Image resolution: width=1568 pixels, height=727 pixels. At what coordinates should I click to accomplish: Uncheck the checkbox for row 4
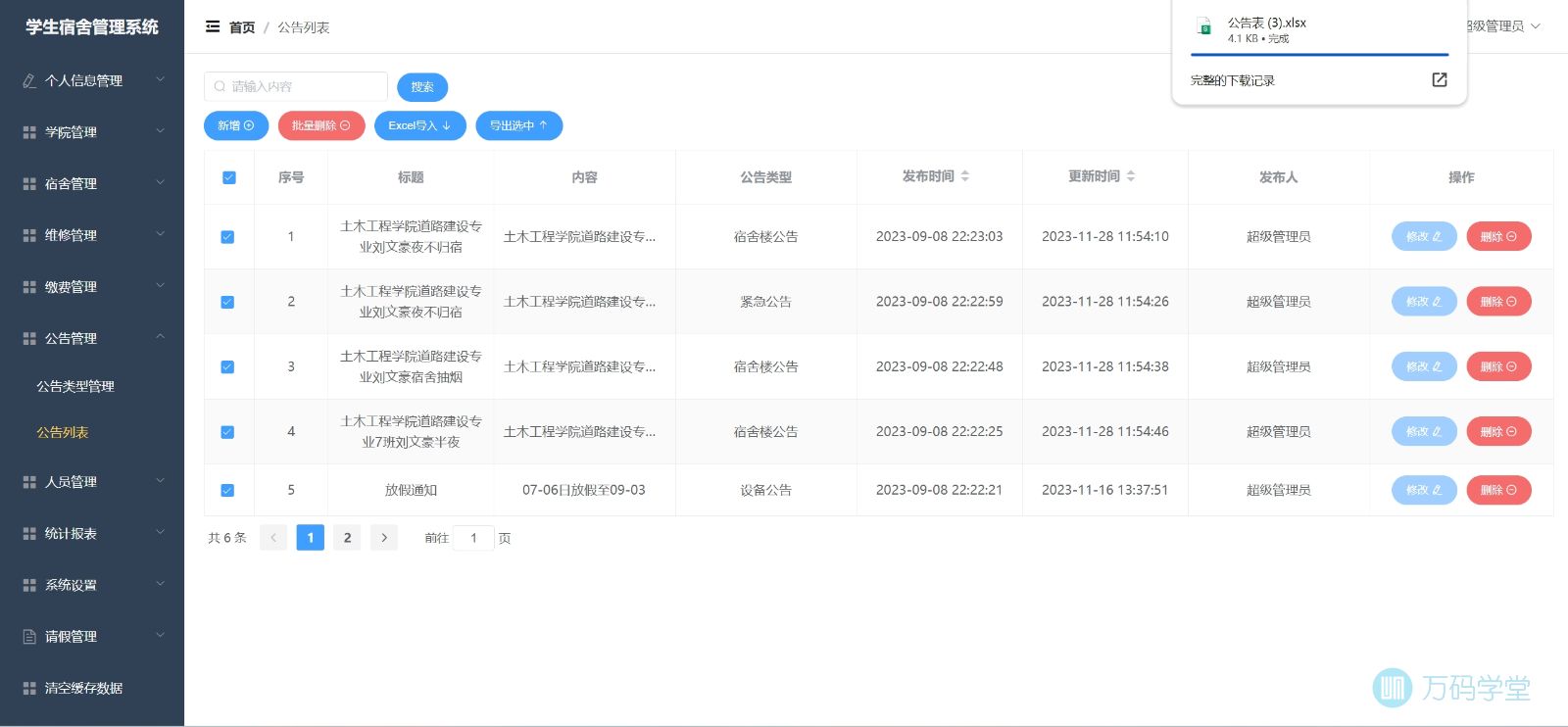coord(227,432)
